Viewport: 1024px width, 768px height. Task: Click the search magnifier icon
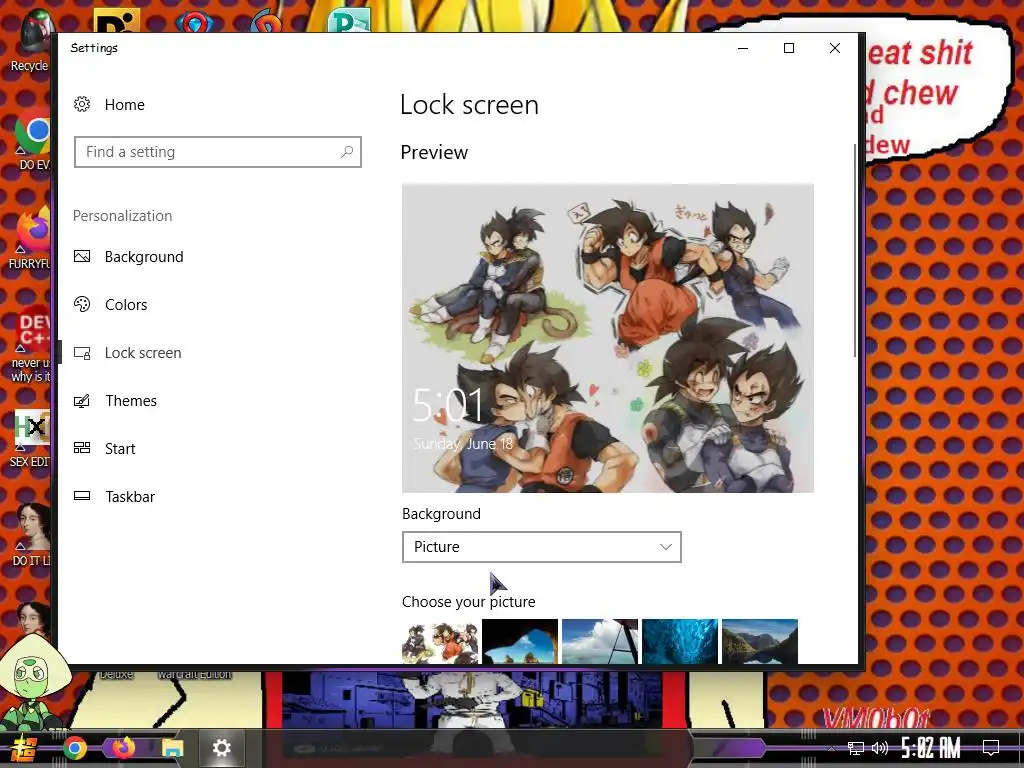[347, 152]
